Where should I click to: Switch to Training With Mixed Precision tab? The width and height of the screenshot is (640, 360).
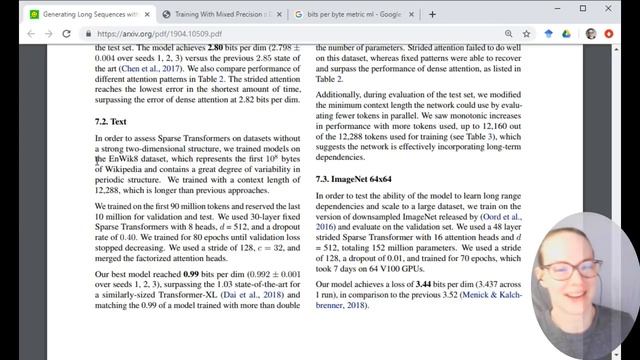[x=222, y=14]
